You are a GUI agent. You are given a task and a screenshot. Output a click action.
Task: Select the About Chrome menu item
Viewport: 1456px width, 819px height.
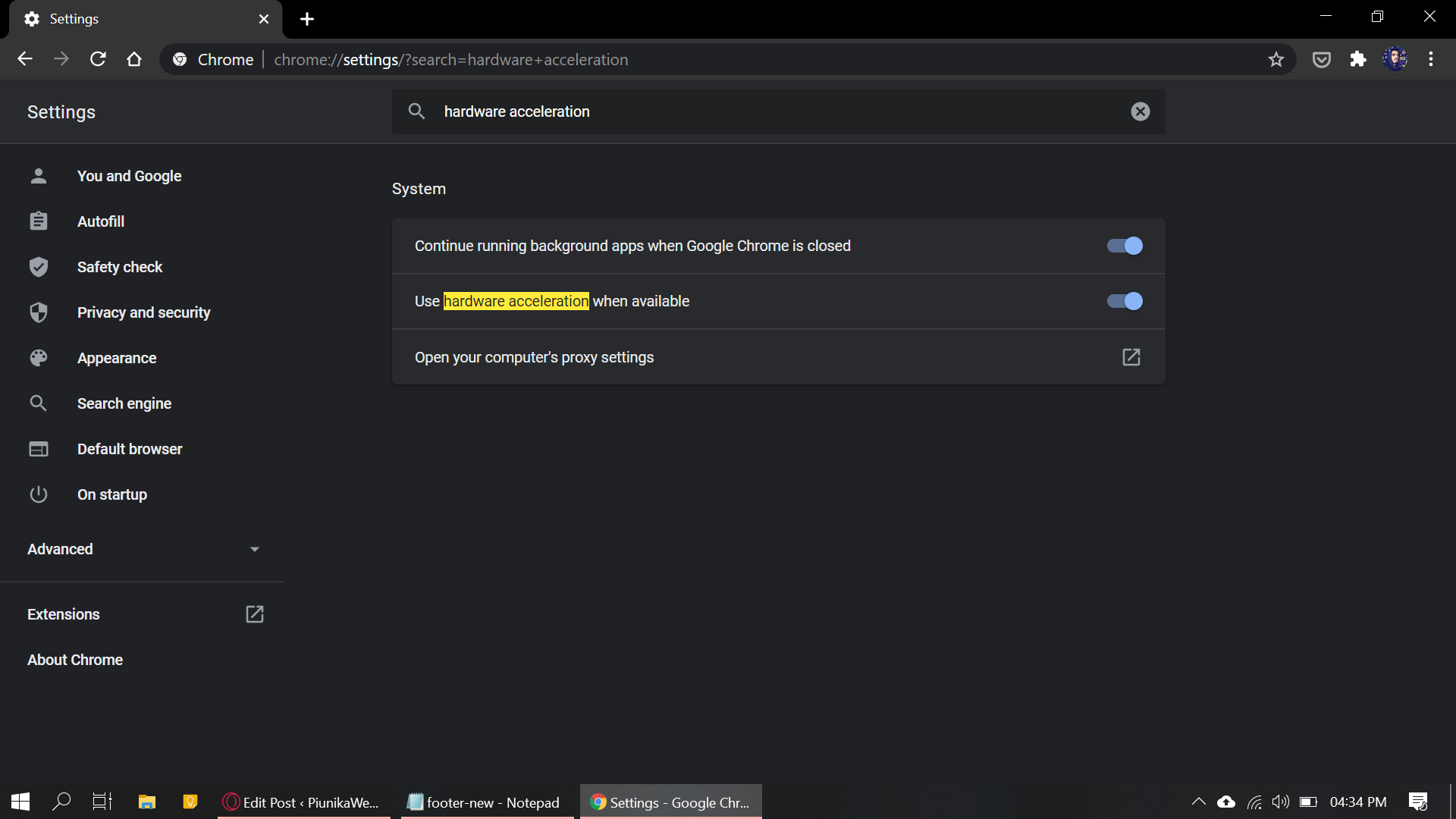pos(76,660)
